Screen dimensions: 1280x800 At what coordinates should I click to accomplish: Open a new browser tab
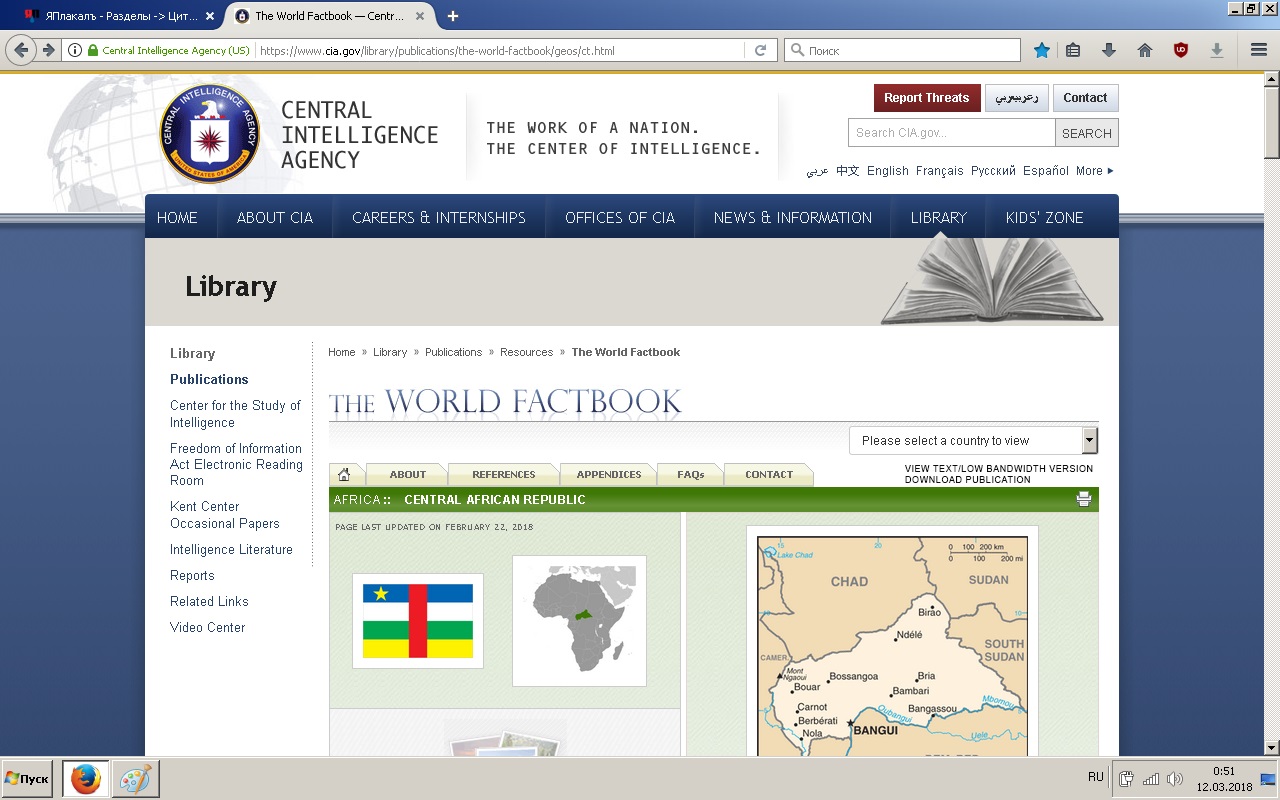(x=453, y=16)
